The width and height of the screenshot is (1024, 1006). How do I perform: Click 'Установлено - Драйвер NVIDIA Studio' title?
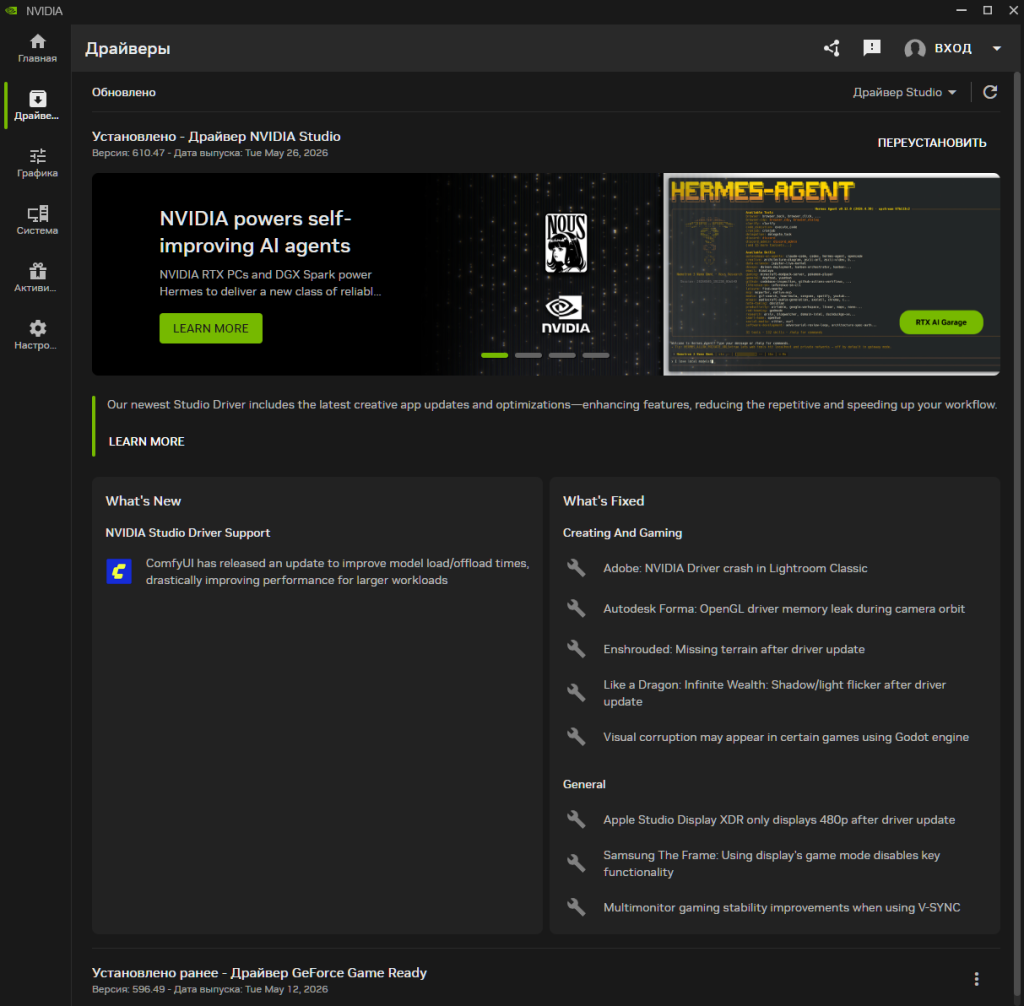(216, 137)
